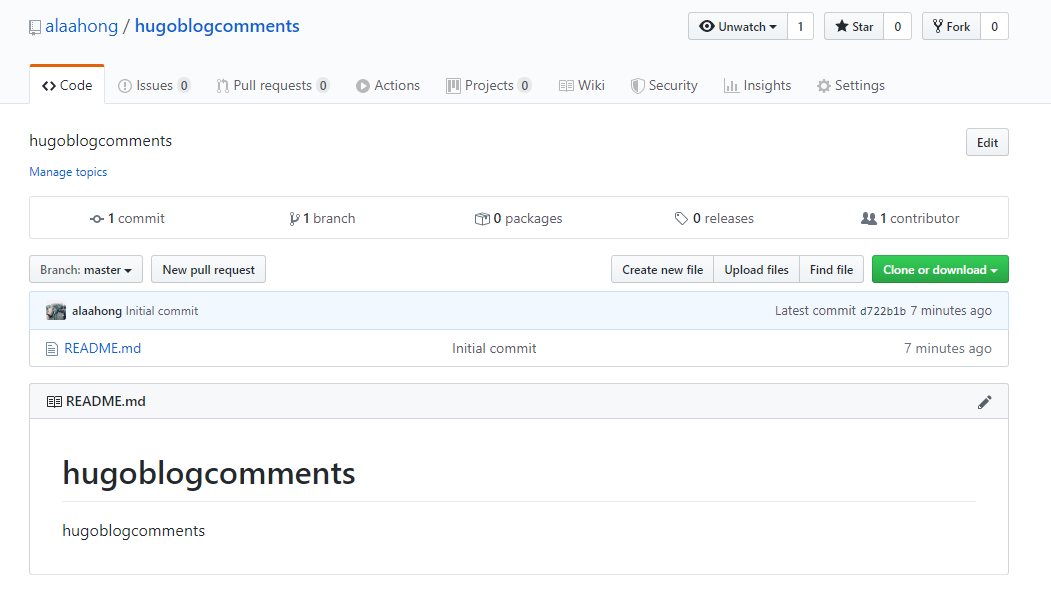The height and width of the screenshot is (595, 1051).
Task: Click the Create new file button
Action: 663,269
